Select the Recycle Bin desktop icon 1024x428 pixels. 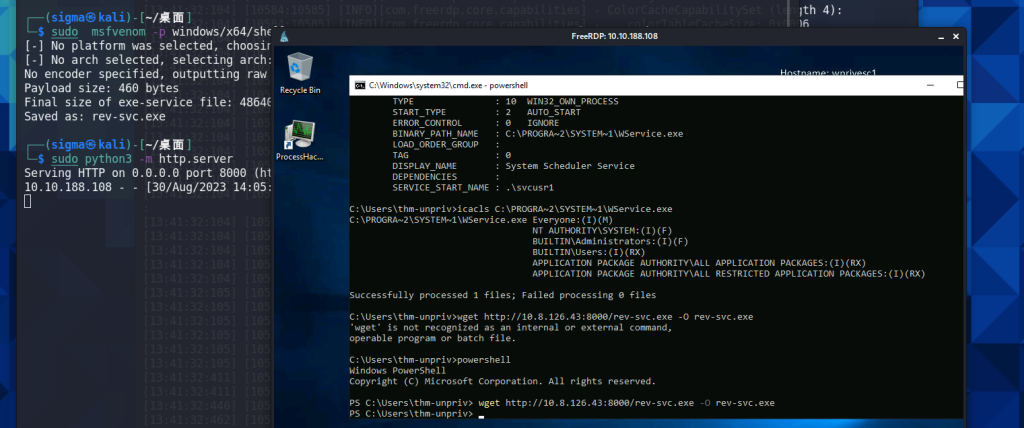[x=300, y=73]
